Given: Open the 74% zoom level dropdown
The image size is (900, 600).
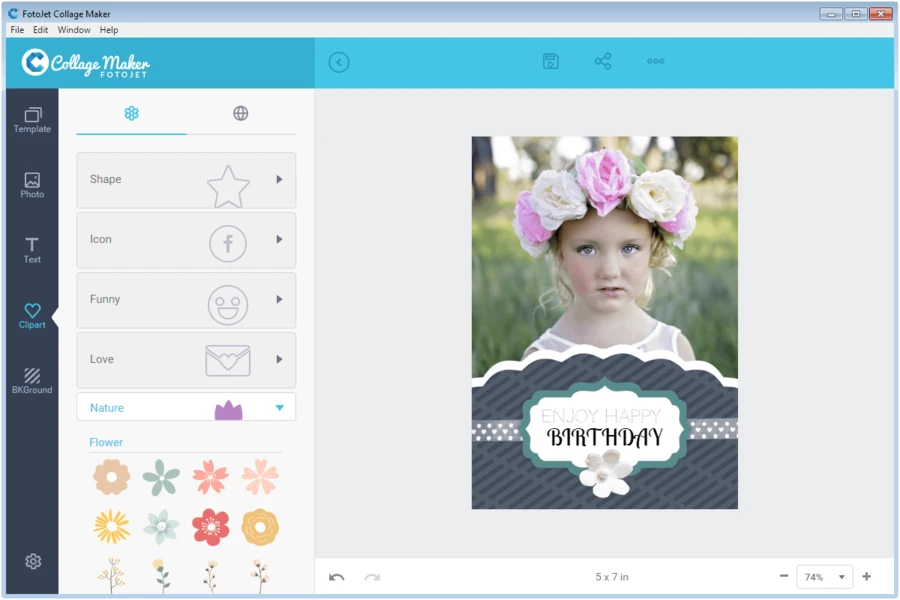Looking at the screenshot, I should coord(825,577).
